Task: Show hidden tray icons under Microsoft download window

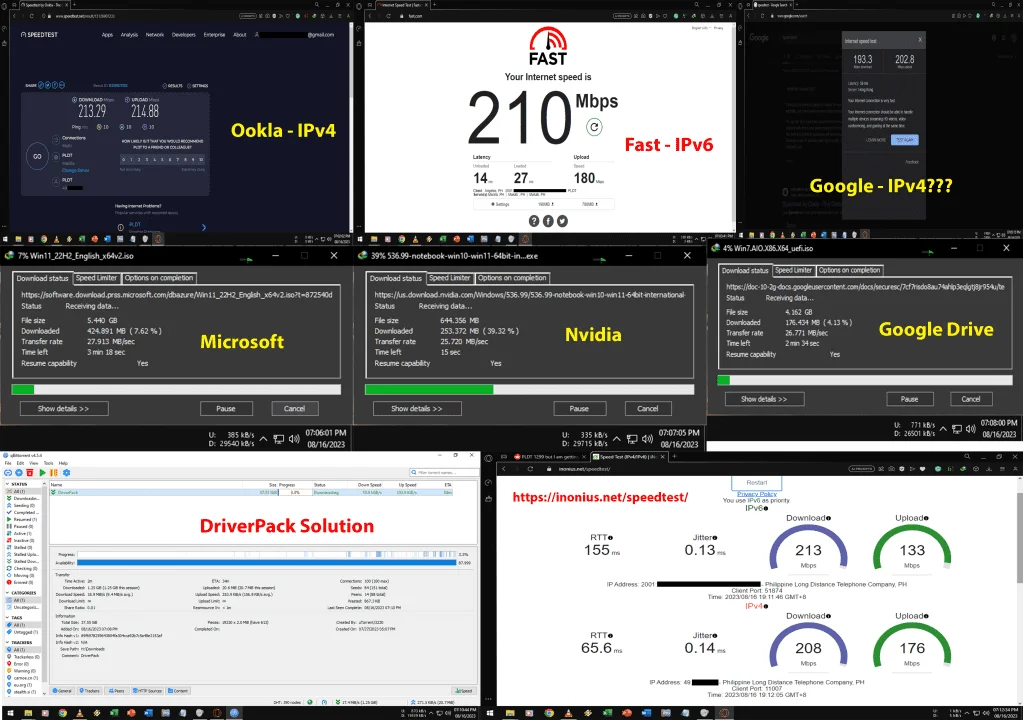Action: point(263,439)
